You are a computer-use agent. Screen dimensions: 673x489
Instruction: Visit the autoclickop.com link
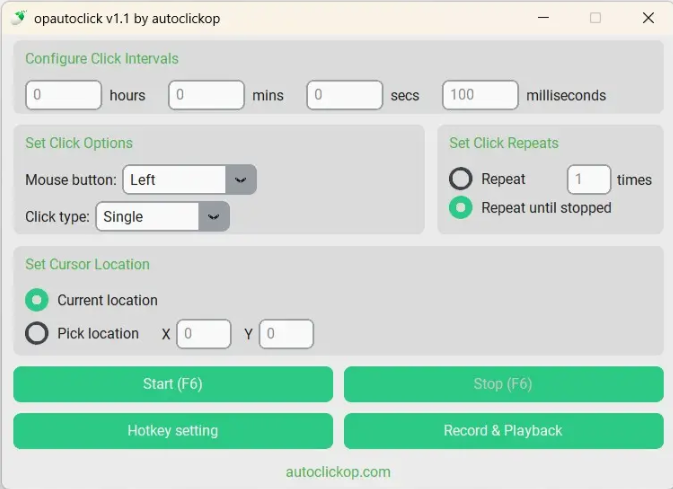(338, 471)
